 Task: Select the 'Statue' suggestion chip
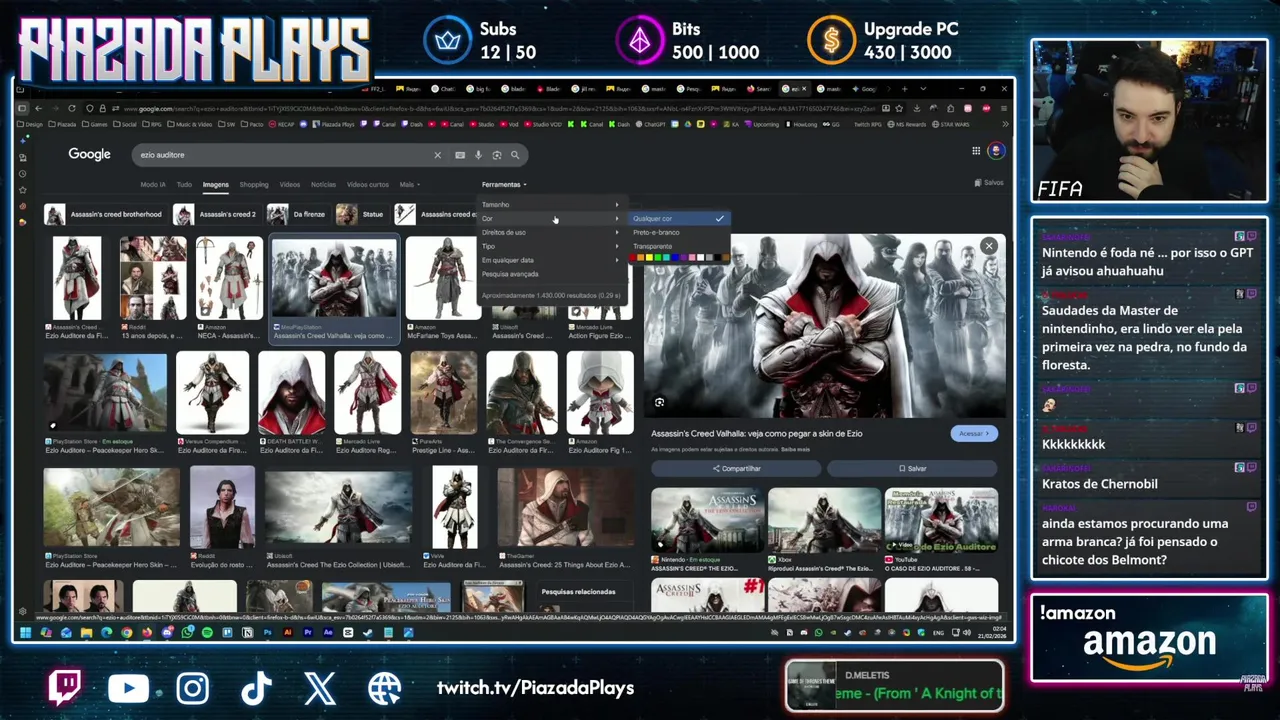pyautogui.click(x=361, y=214)
